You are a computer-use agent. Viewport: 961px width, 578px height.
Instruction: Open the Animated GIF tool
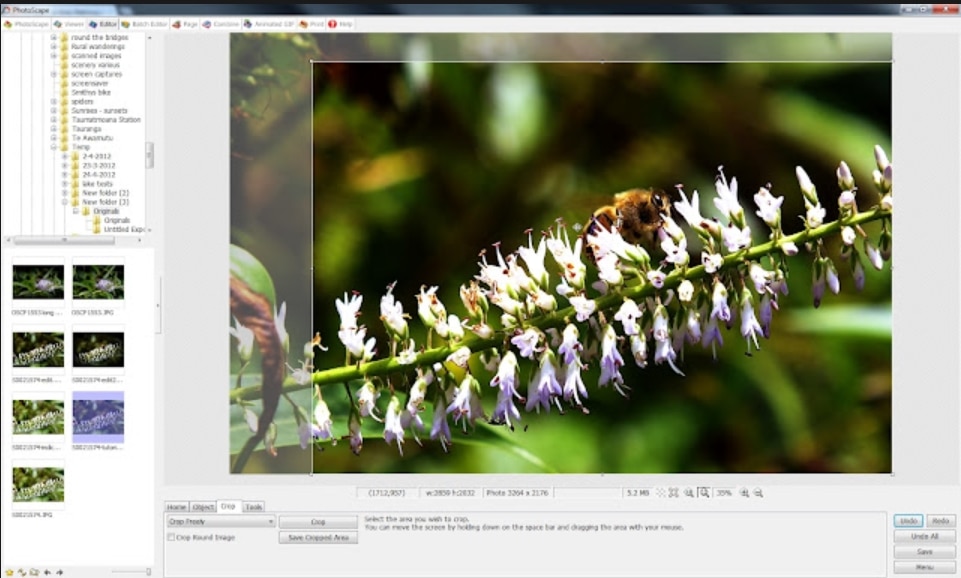(x=272, y=24)
